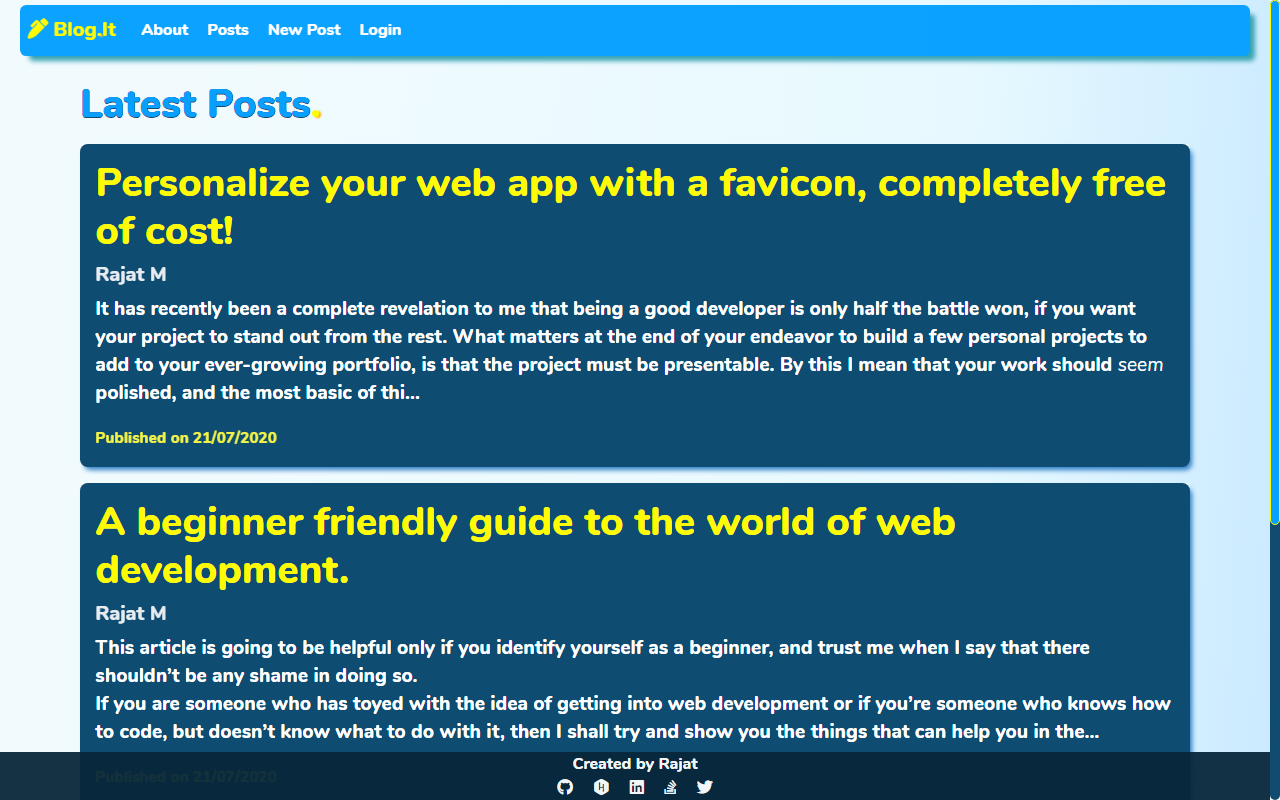Open the HackerRank hexagon icon in footer
1280x800 pixels.
pos(601,787)
